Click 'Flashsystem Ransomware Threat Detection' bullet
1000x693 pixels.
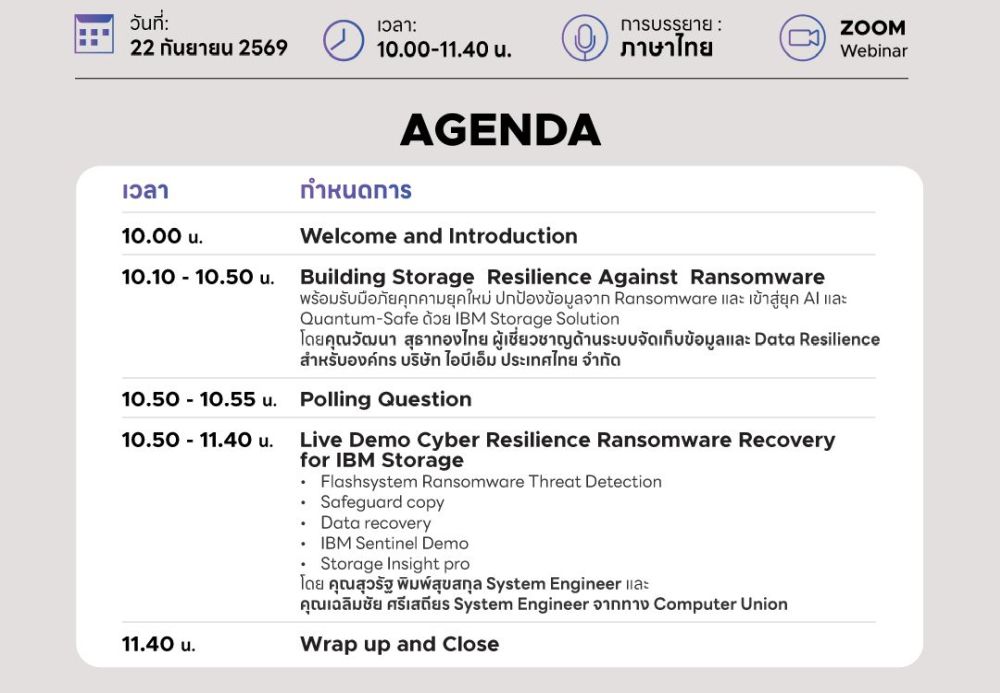pyautogui.click(x=490, y=482)
